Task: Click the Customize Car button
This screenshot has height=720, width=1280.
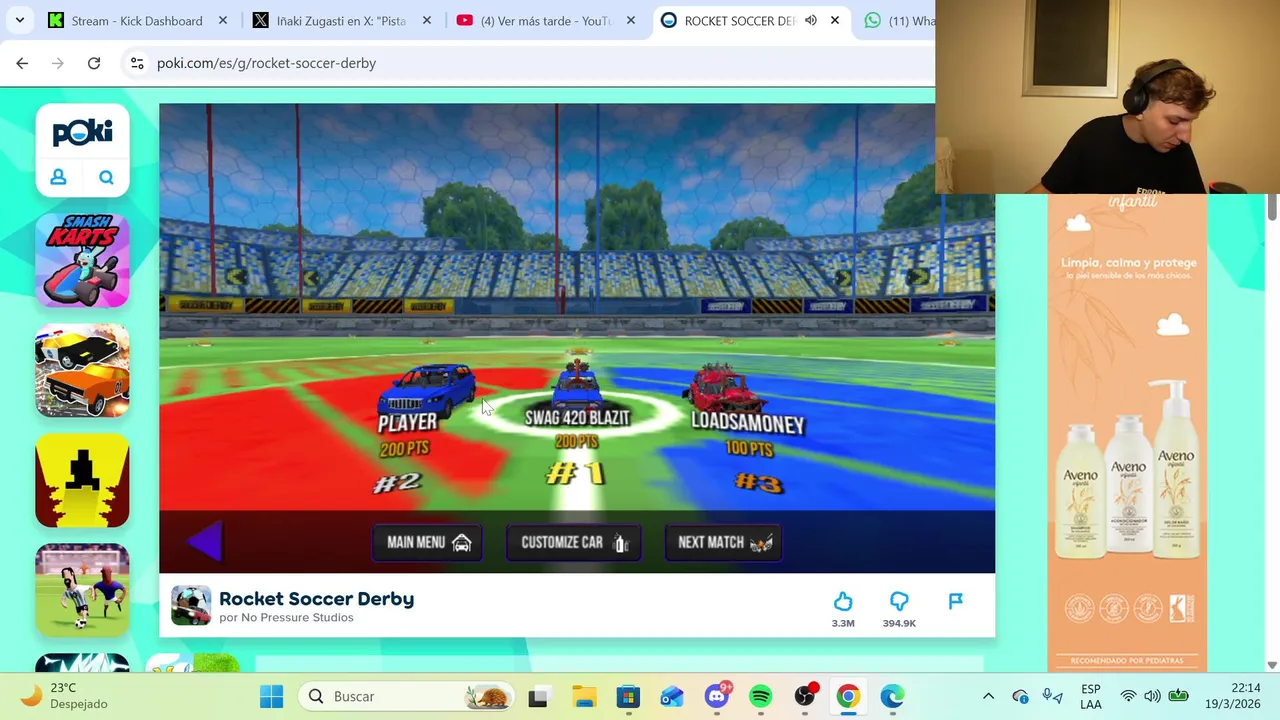Action: [574, 542]
